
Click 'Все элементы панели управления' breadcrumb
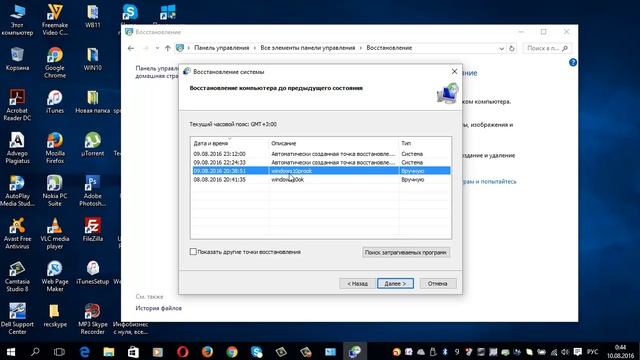[308, 48]
